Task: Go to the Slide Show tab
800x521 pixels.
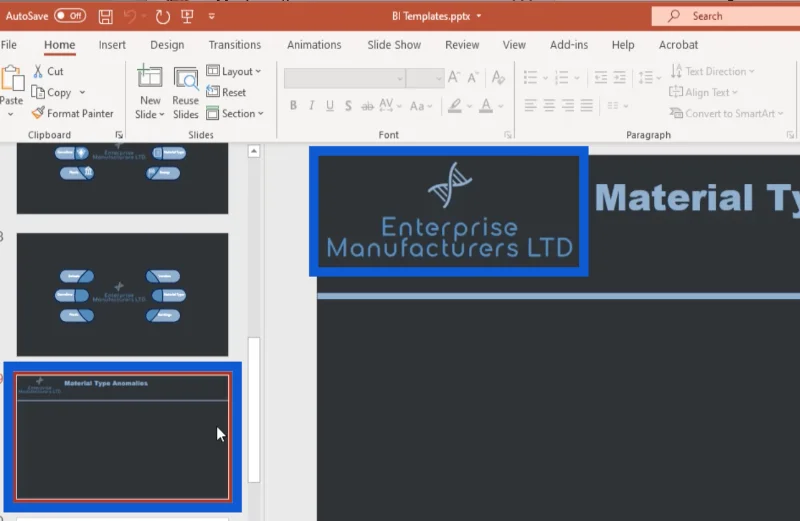Action: coord(394,45)
